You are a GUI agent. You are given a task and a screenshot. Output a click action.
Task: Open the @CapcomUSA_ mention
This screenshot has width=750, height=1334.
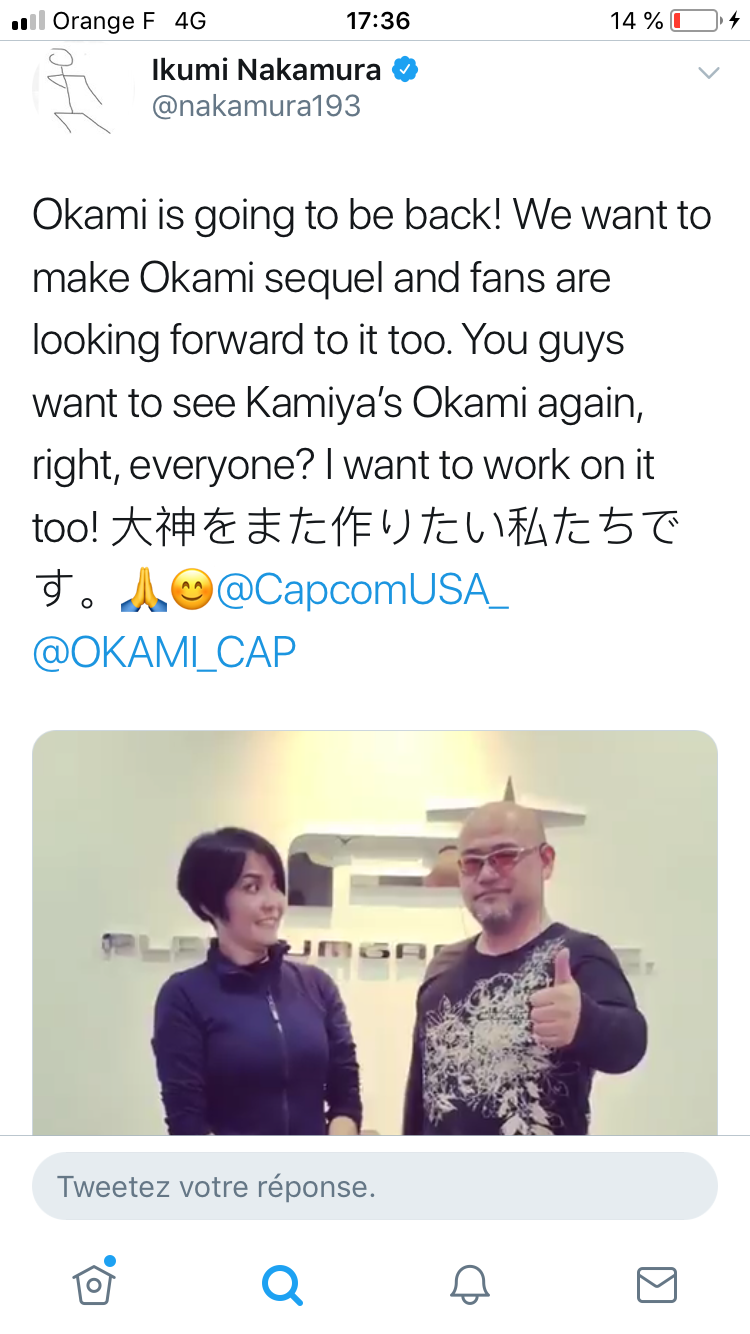click(x=362, y=591)
